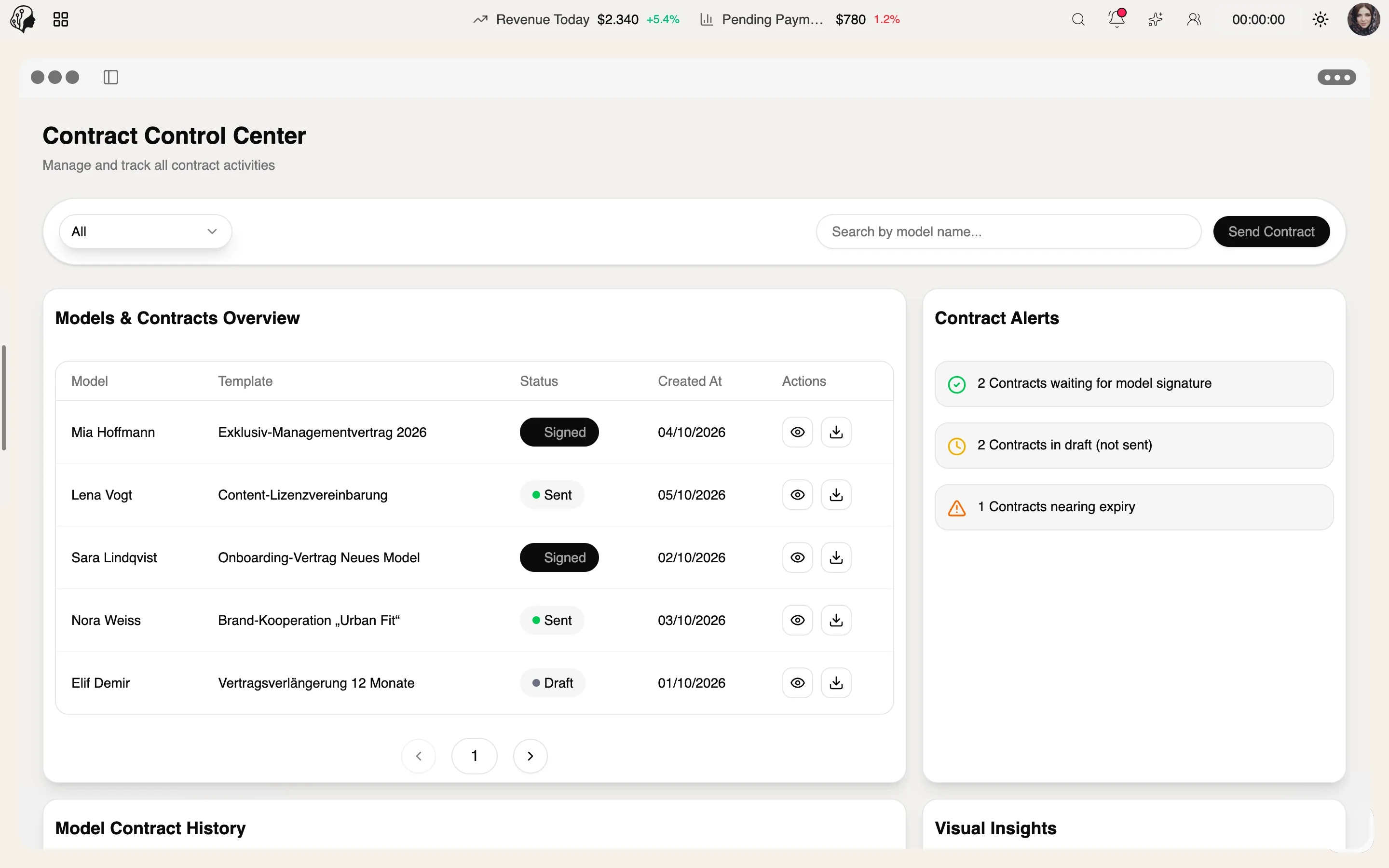Click the 00:00:00 timer display
Screen dimensions: 1389x868
tap(1258, 19)
